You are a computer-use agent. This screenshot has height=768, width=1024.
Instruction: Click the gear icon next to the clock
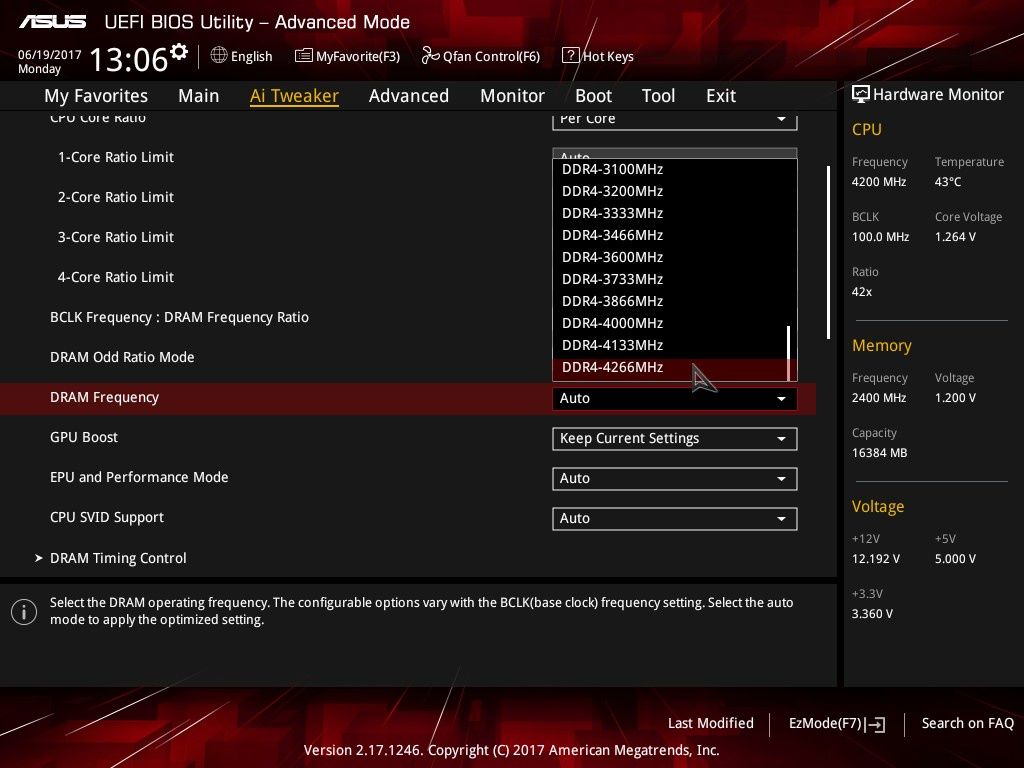[x=178, y=52]
